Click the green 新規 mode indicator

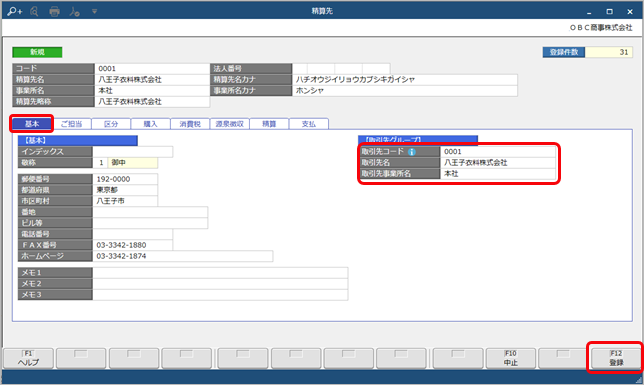pyautogui.click(x=37, y=52)
